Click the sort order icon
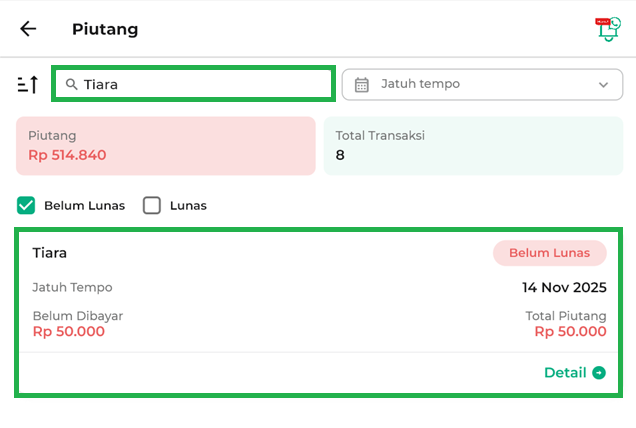This screenshot has width=636, height=428. click(x=28, y=85)
